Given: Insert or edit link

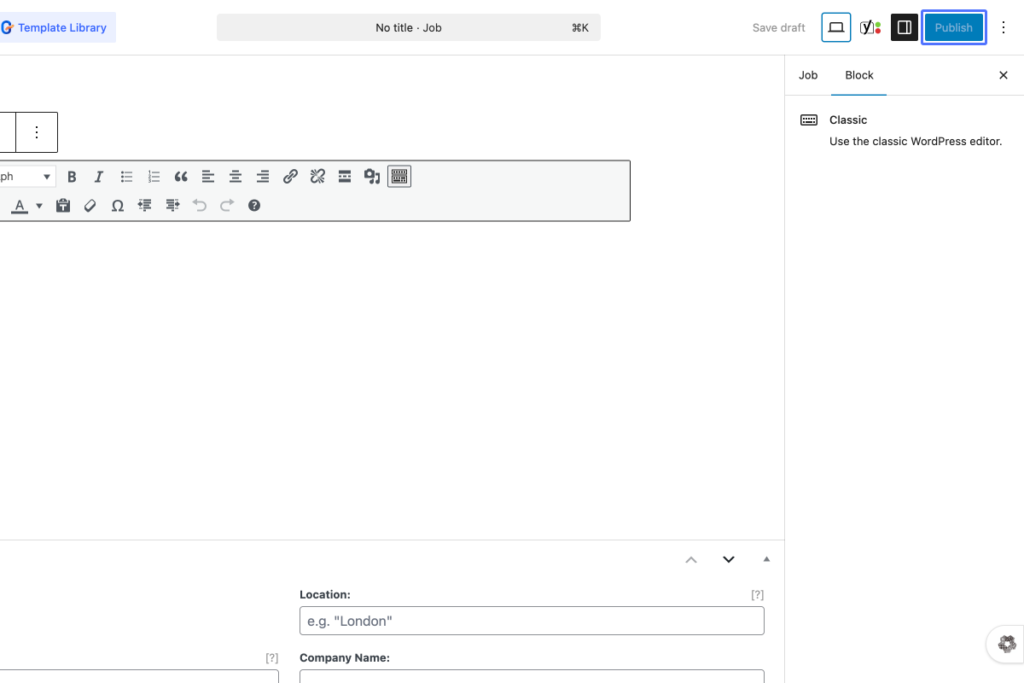Looking at the screenshot, I should 290,176.
